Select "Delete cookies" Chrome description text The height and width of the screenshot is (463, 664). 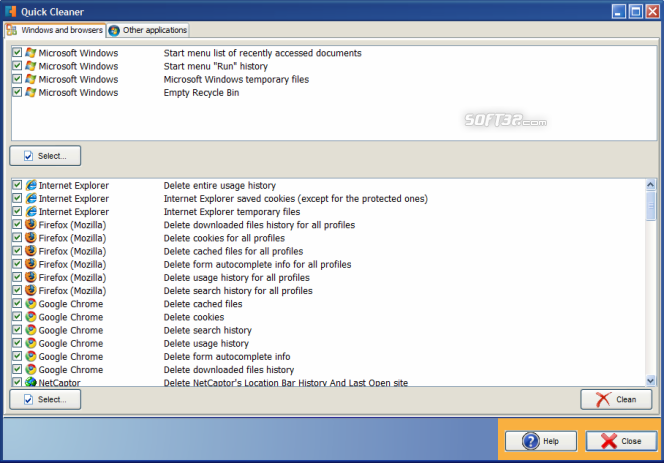coord(194,317)
